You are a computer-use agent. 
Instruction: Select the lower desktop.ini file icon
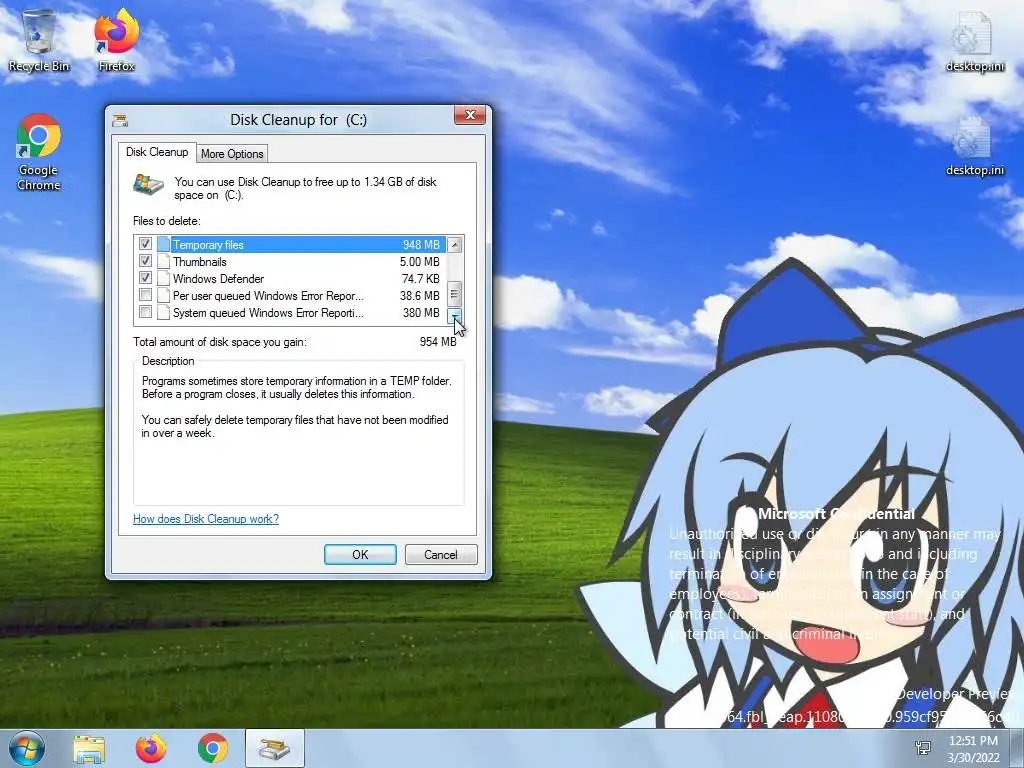click(974, 146)
